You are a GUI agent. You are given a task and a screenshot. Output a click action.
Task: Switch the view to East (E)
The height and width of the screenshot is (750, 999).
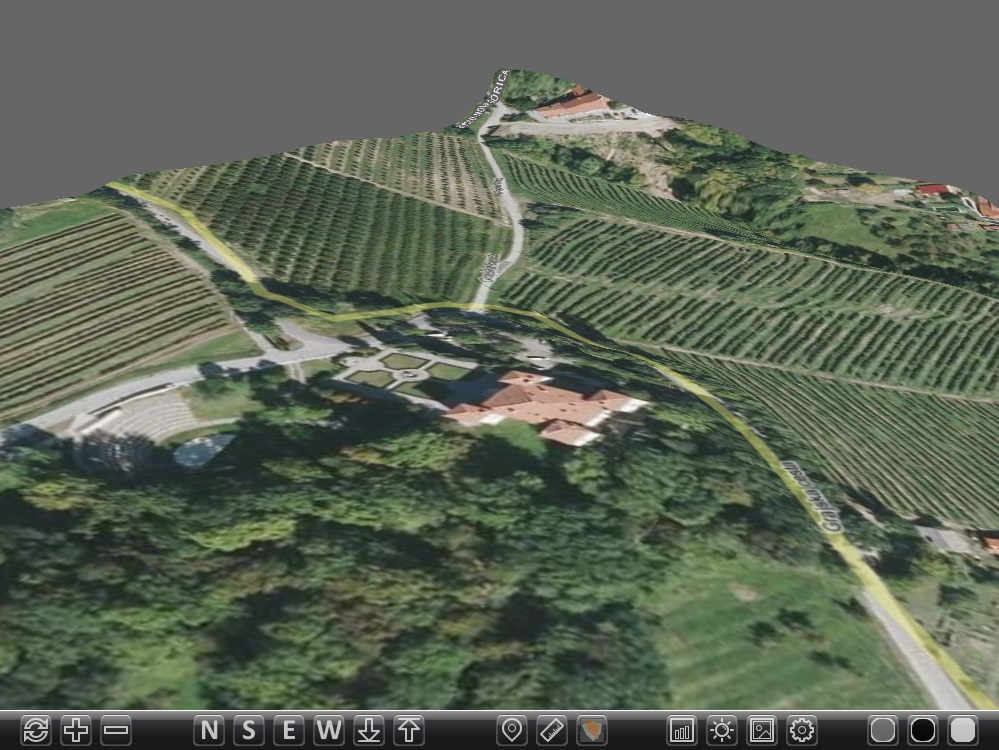pyautogui.click(x=288, y=730)
